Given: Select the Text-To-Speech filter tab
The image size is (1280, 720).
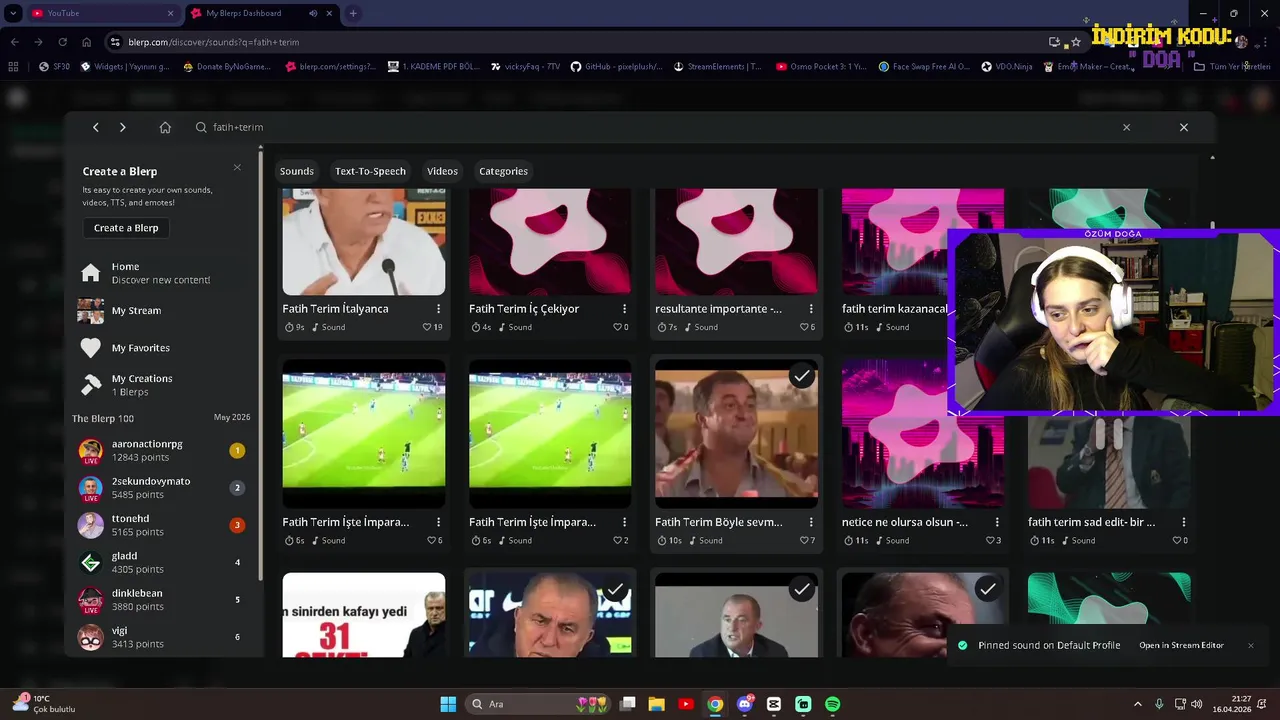Looking at the screenshot, I should [370, 171].
